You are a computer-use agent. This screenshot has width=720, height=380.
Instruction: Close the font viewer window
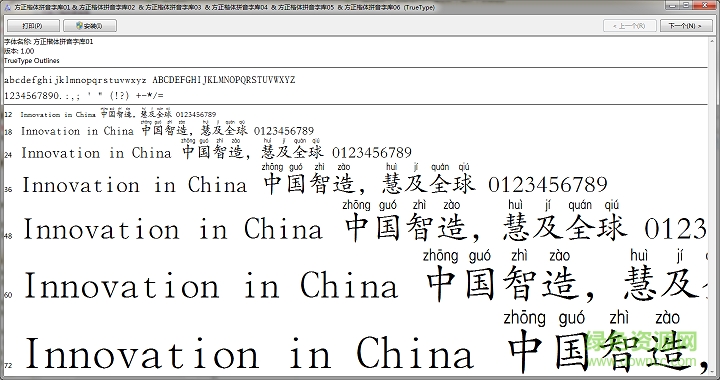(706, 5)
